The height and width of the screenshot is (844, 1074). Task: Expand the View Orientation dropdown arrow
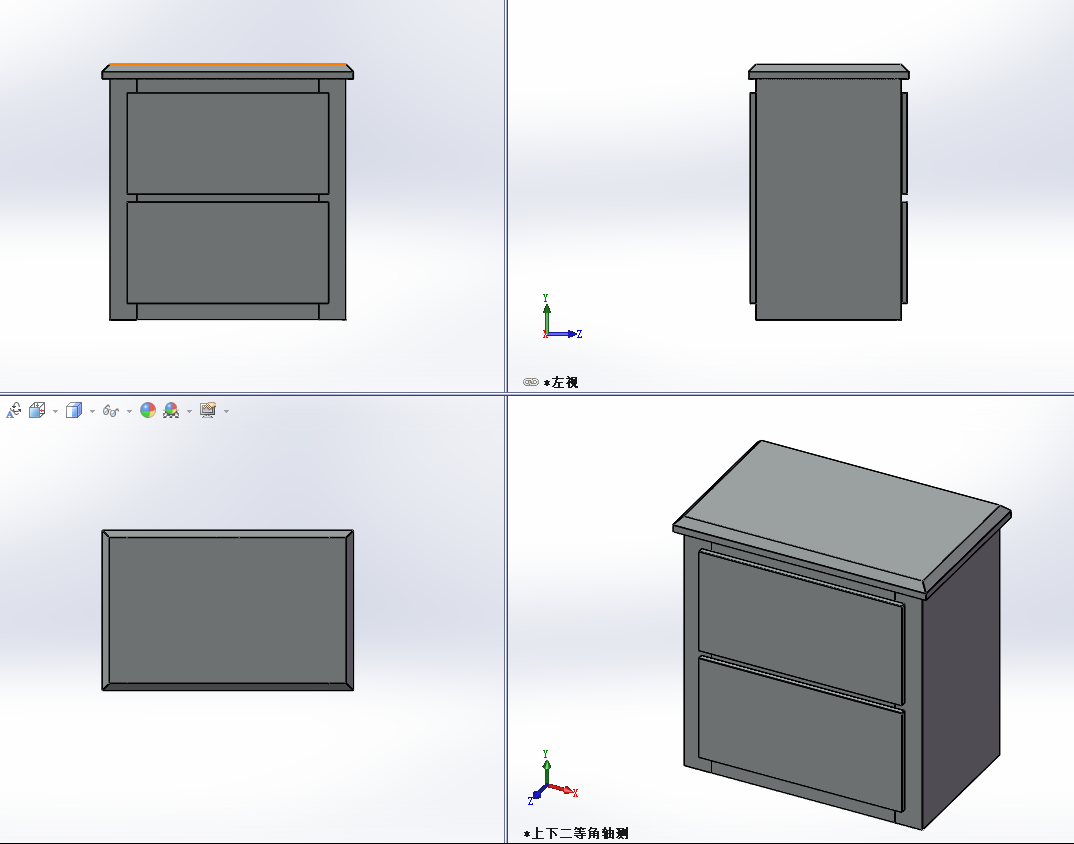(55, 412)
